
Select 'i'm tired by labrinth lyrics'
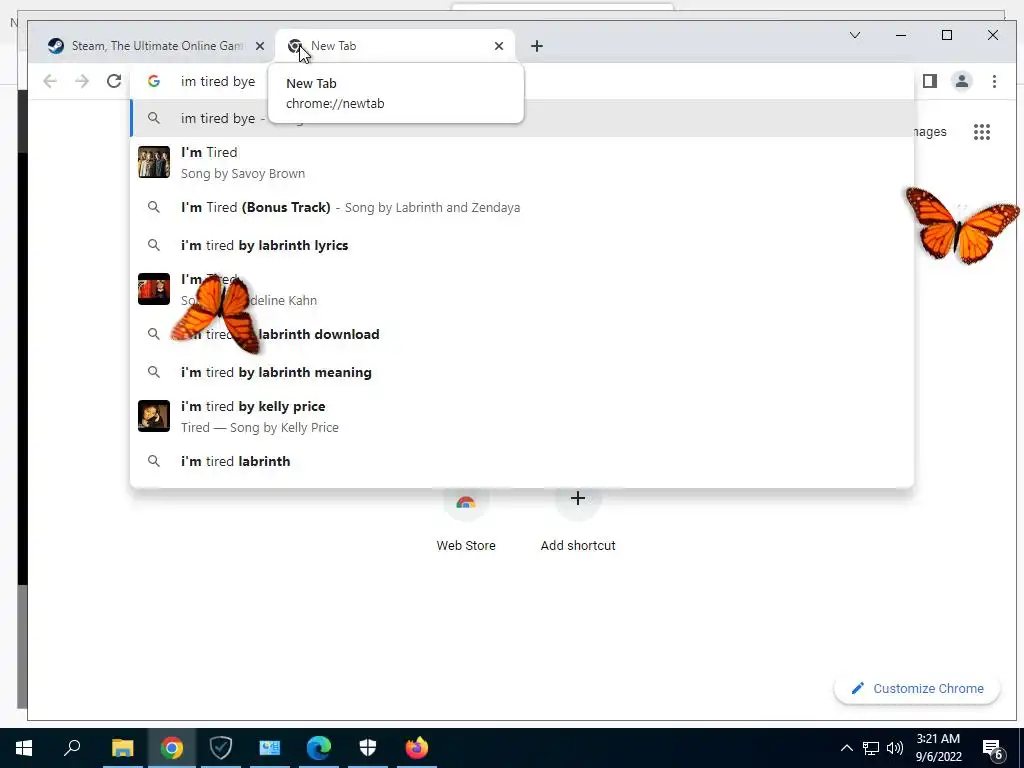(x=522, y=246)
